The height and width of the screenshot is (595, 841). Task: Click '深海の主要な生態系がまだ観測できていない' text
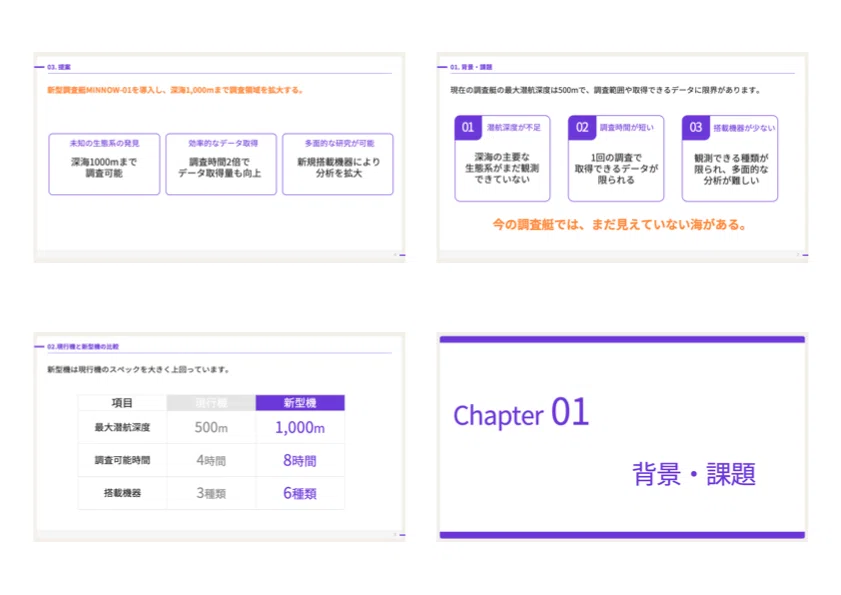[x=502, y=168]
